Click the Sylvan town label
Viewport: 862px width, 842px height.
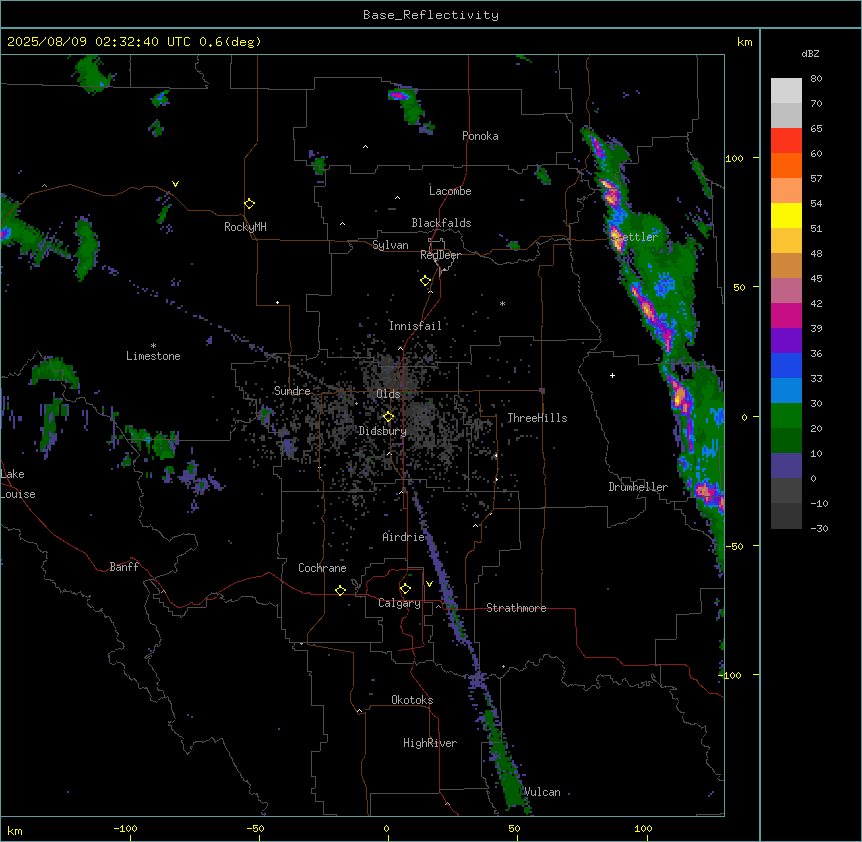[x=390, y=245]
